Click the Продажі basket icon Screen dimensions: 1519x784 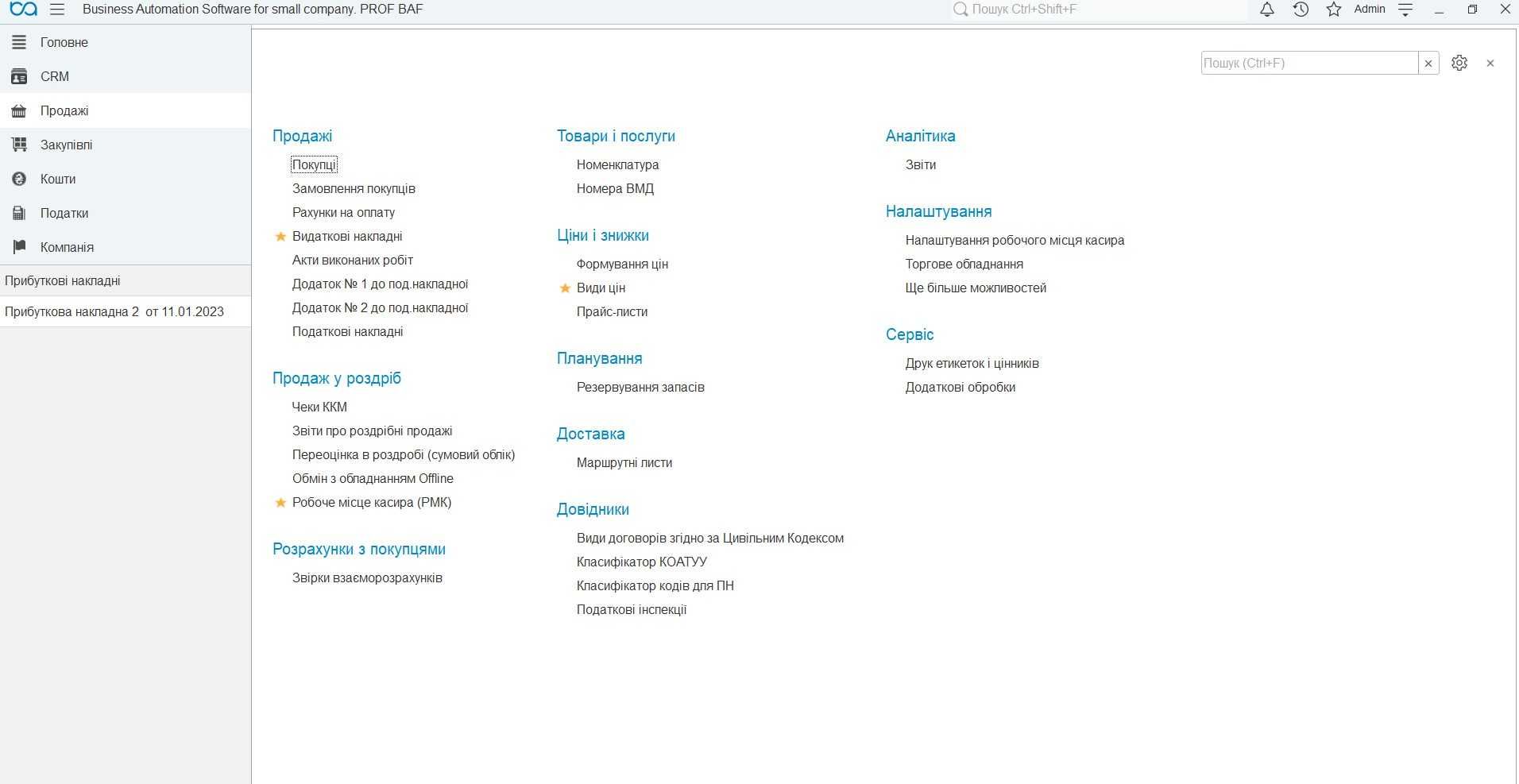tap(19, 110)
